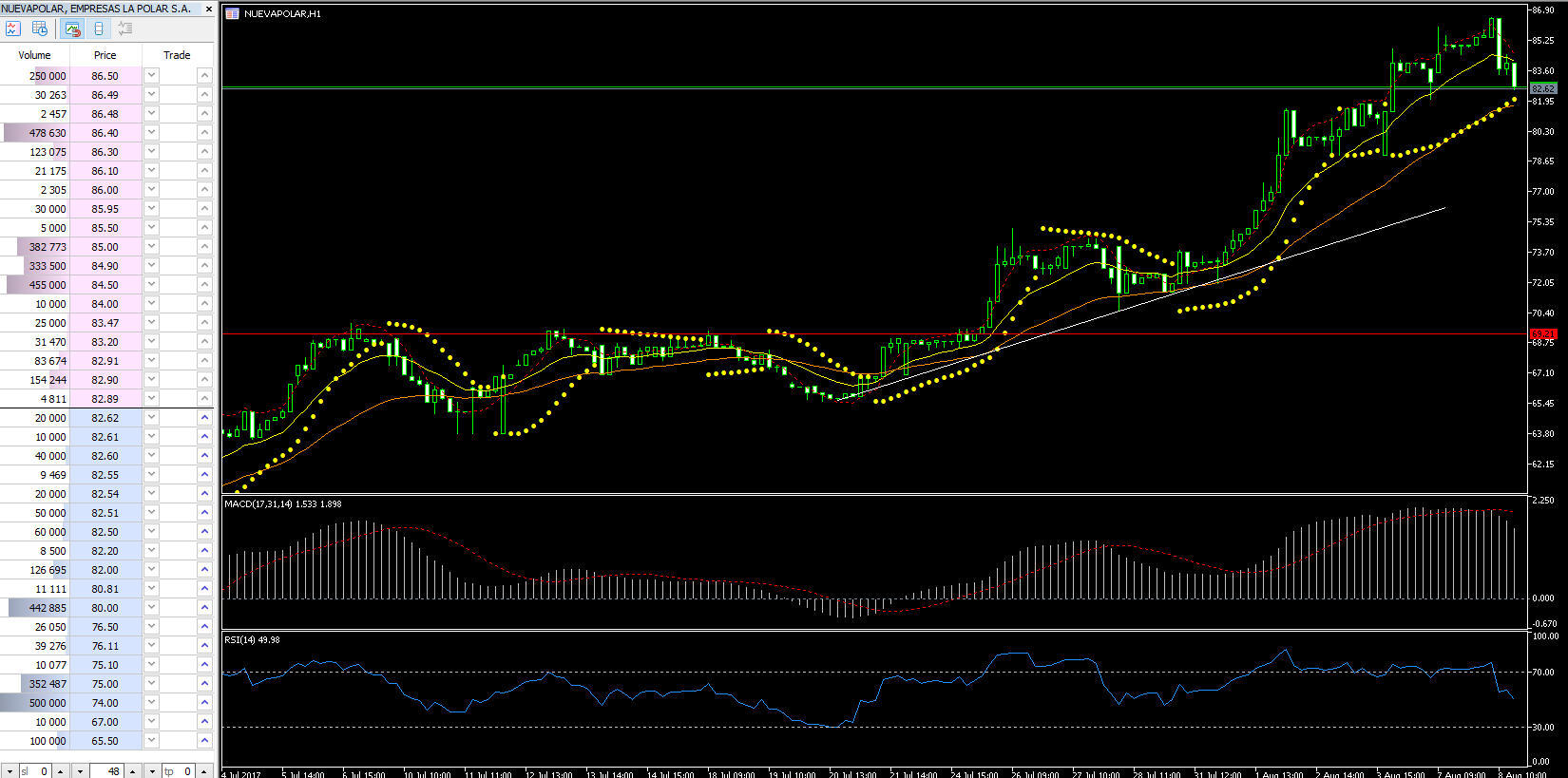The image size is (1568, 778).
Task: Increase the order volume of 48
Action: pos(133,771)
